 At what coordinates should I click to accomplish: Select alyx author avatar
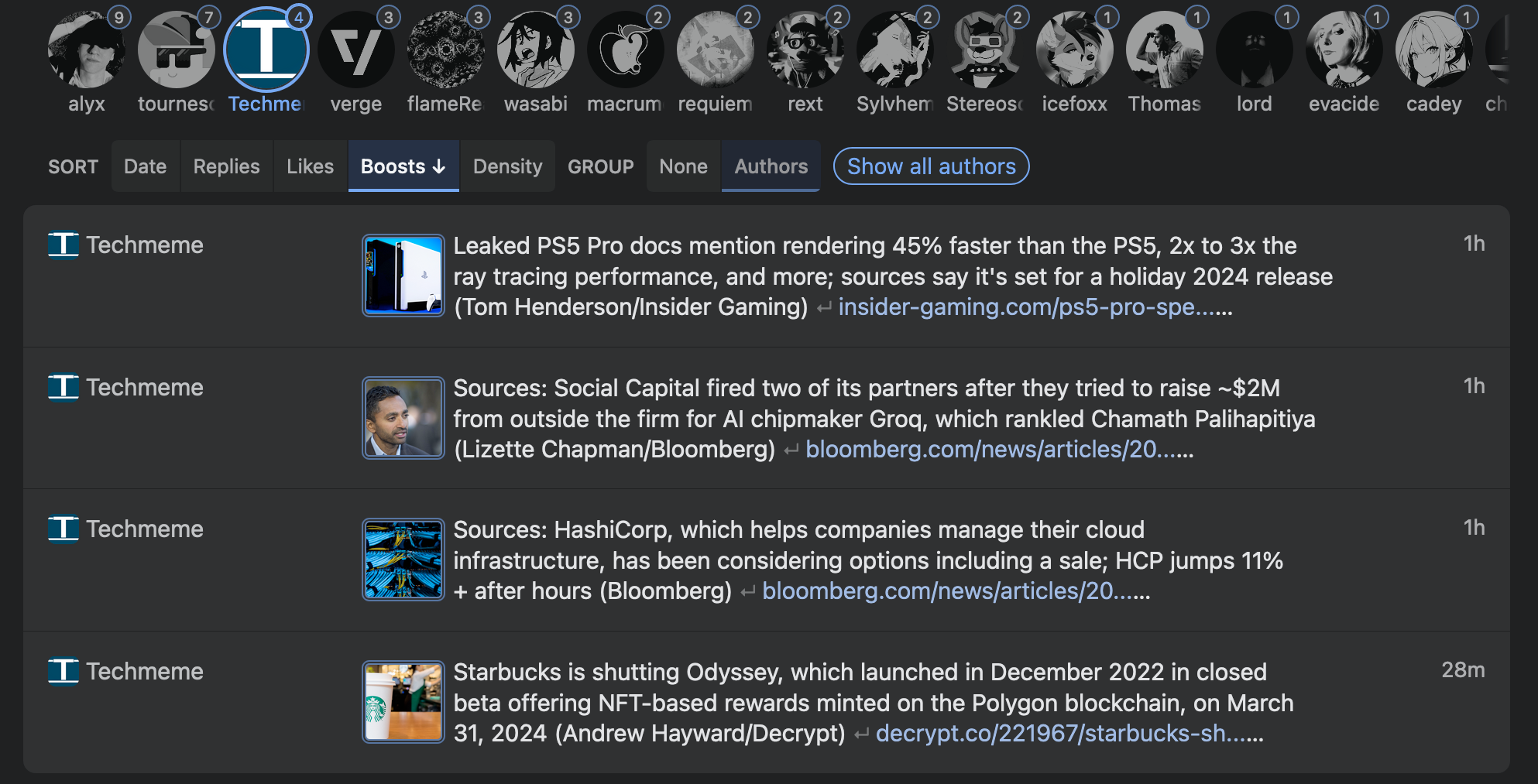click(x=87, y=50)
